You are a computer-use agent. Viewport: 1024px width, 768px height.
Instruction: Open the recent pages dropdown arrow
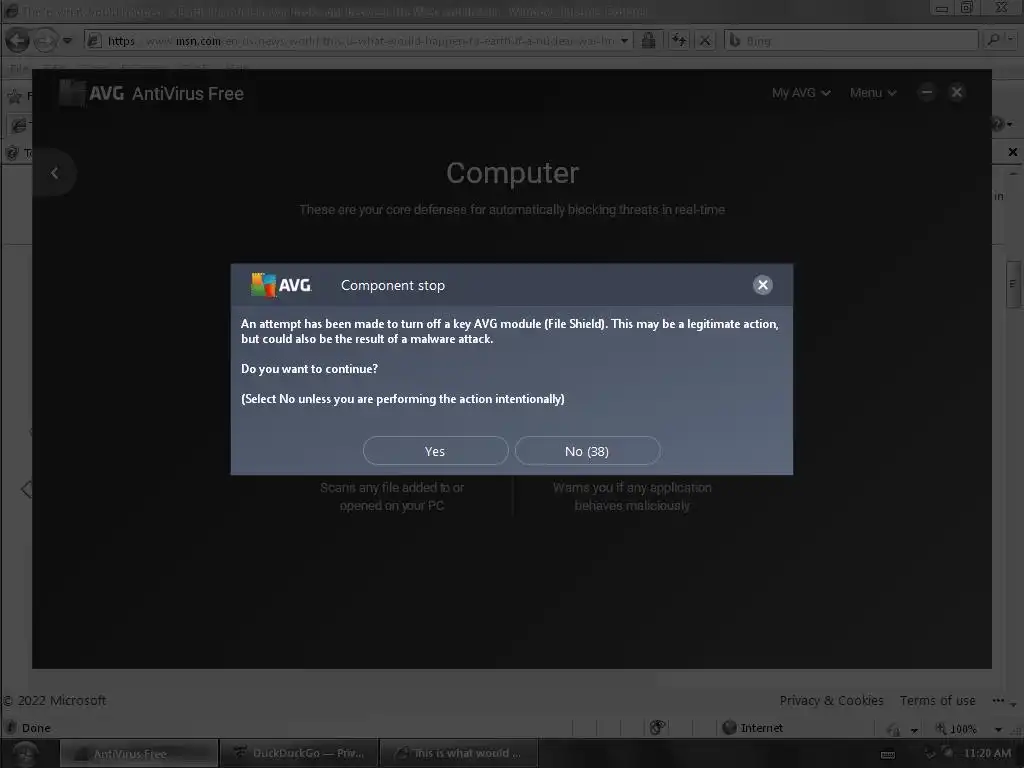[67, 40]
